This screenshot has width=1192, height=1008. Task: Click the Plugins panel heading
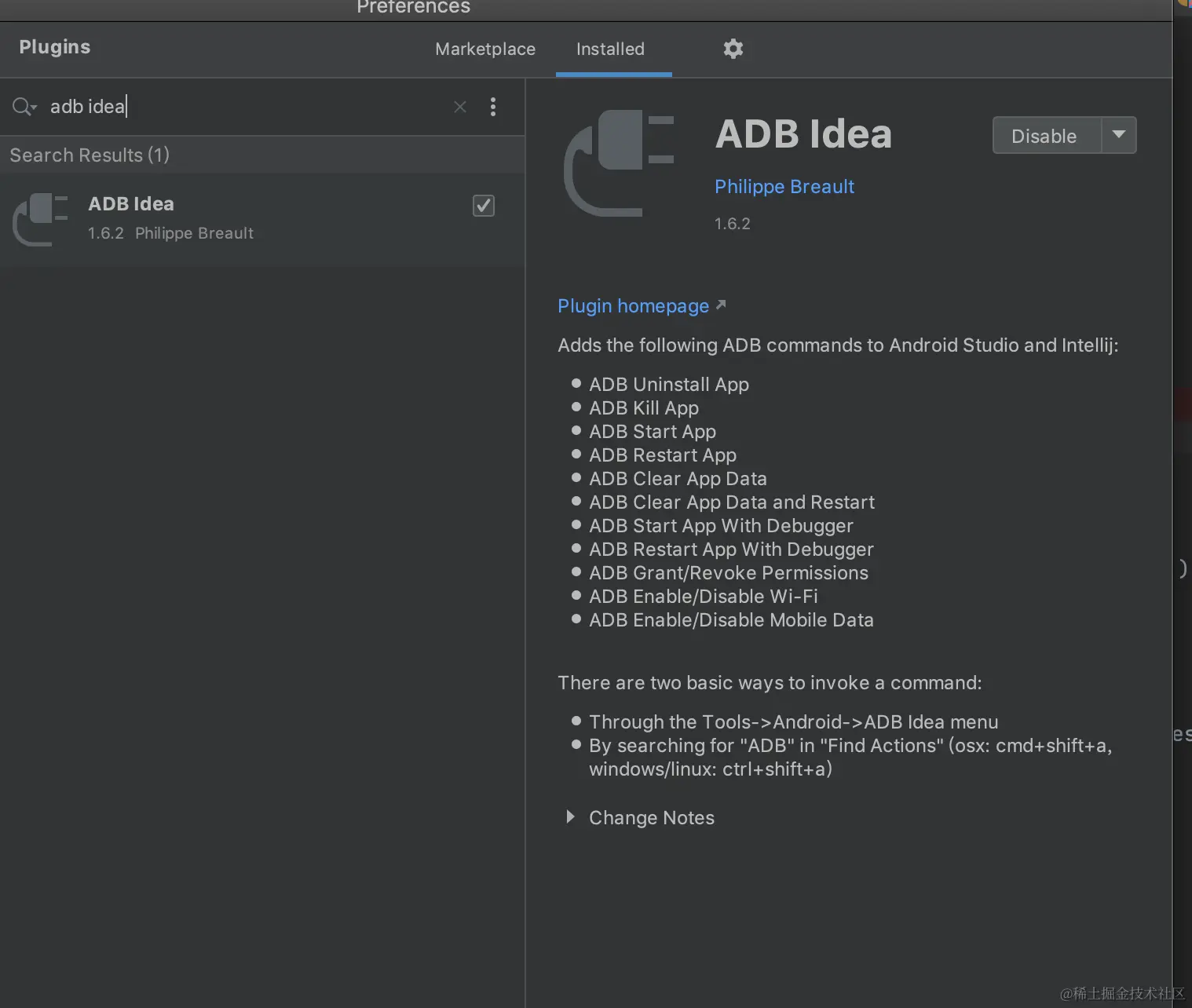(x=55, y=47)
